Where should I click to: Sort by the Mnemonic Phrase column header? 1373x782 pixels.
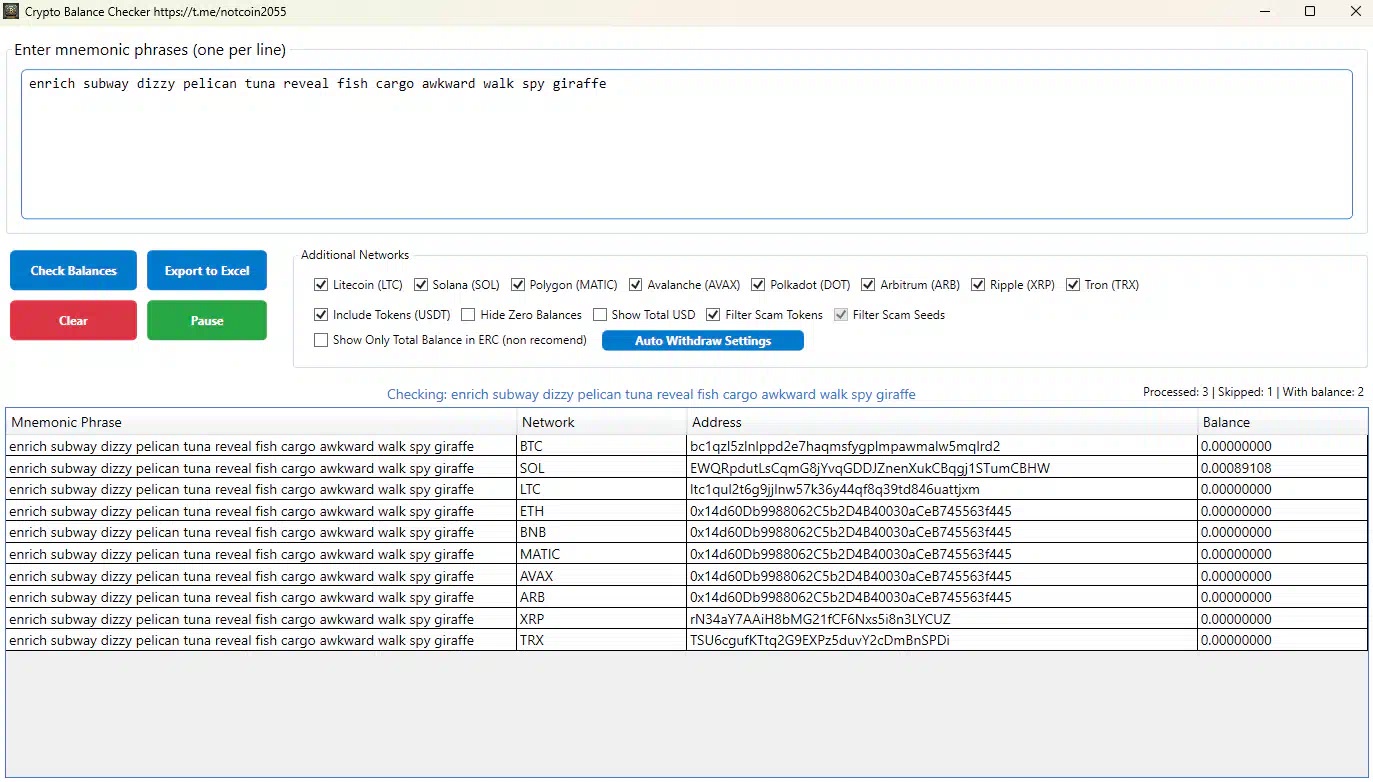[x=261, y=422]
